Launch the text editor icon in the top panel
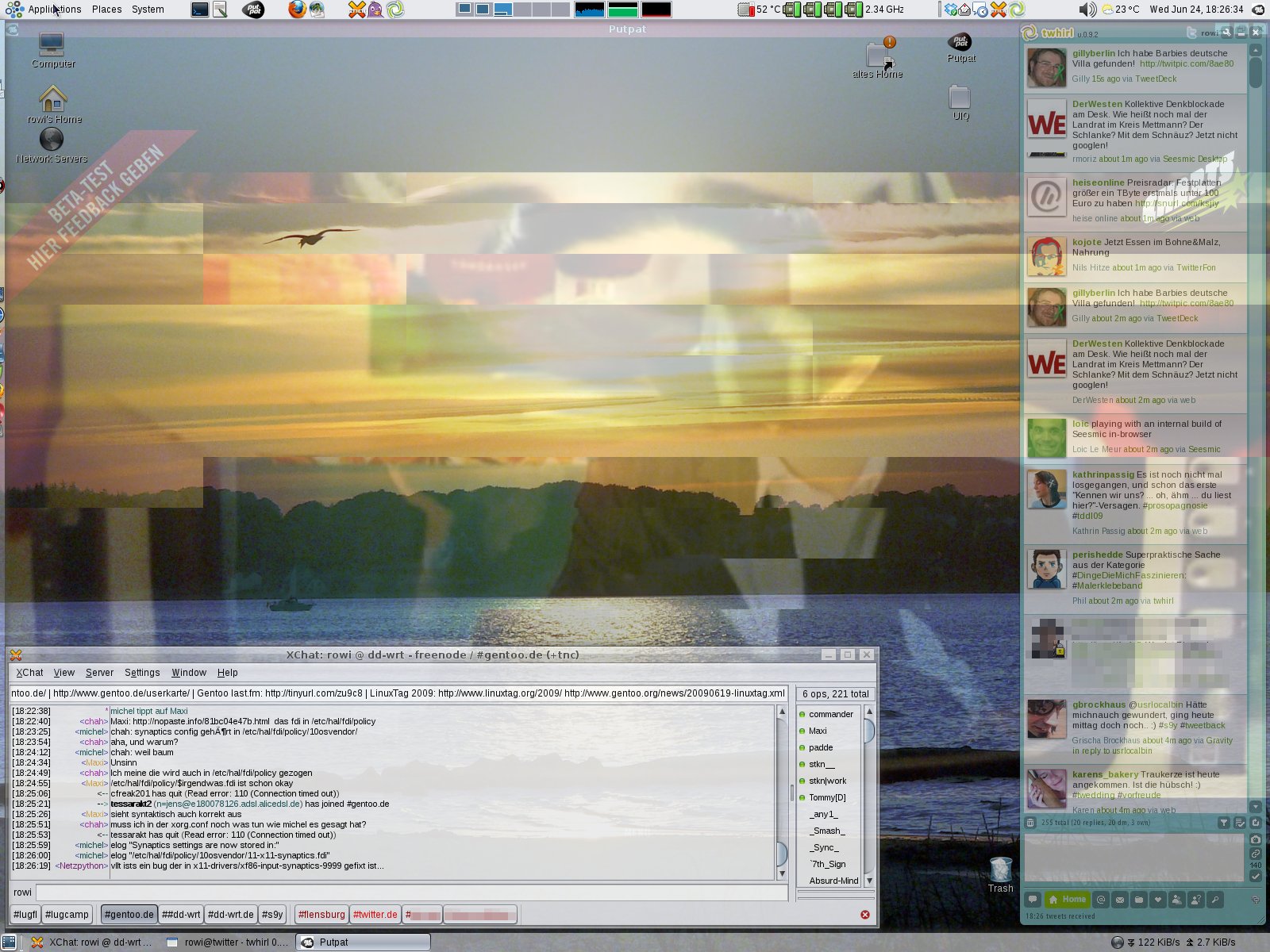 click(220, 10)
